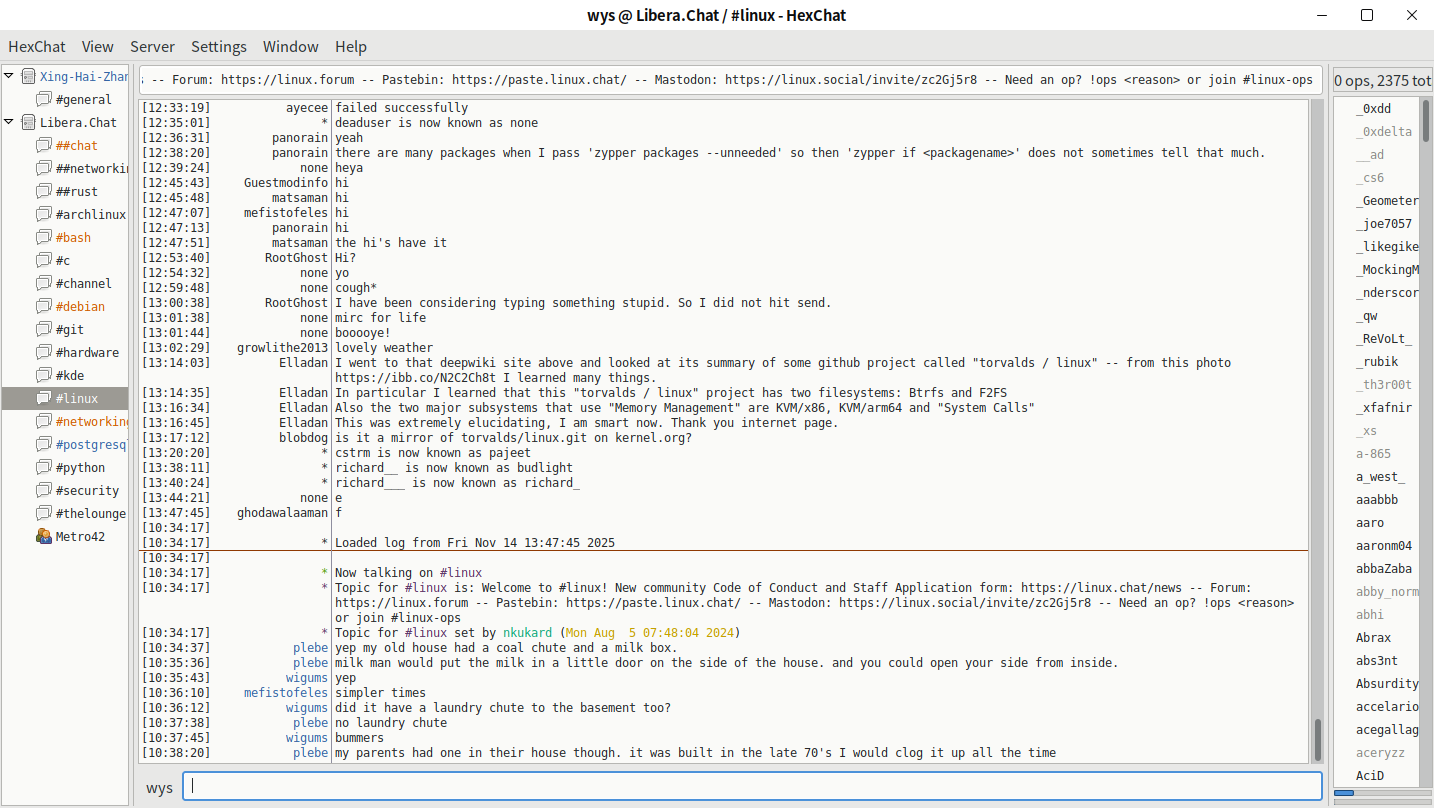This screenshot has height=808, width=1434.
Task: Click the wys nickname button
Action: [x=159, y=788]
